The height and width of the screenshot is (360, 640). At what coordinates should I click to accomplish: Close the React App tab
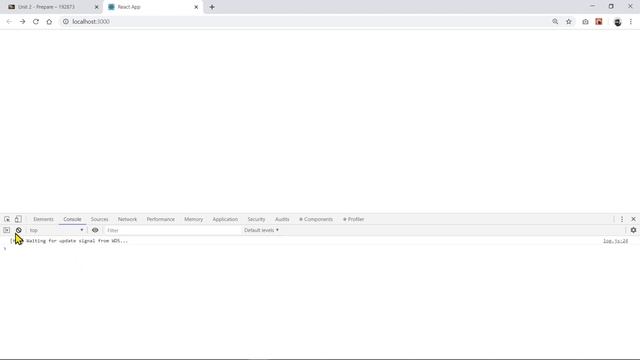(196, 7)
